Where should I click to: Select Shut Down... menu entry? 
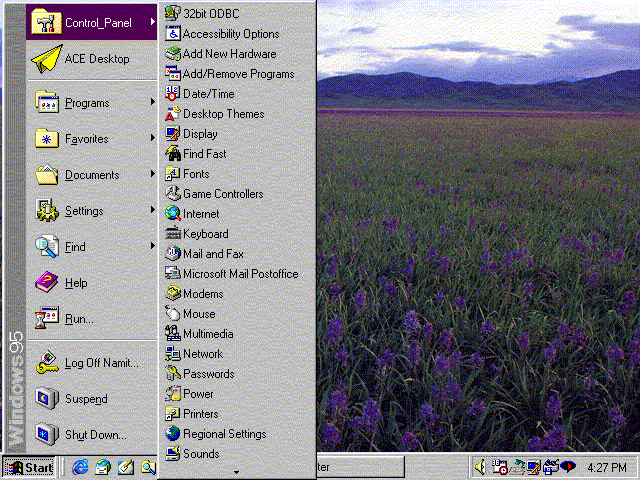click(x=92, y=435)
